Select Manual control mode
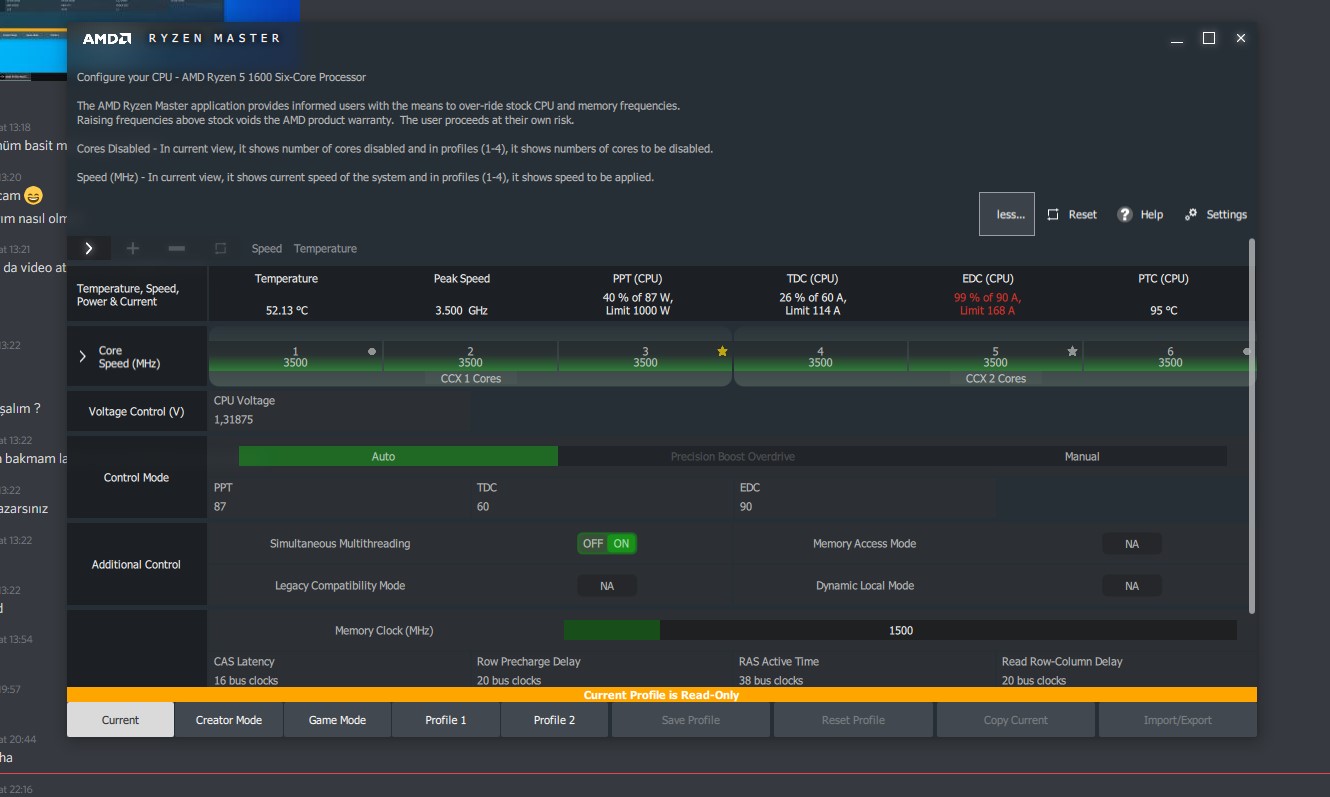 [1082, 456]
